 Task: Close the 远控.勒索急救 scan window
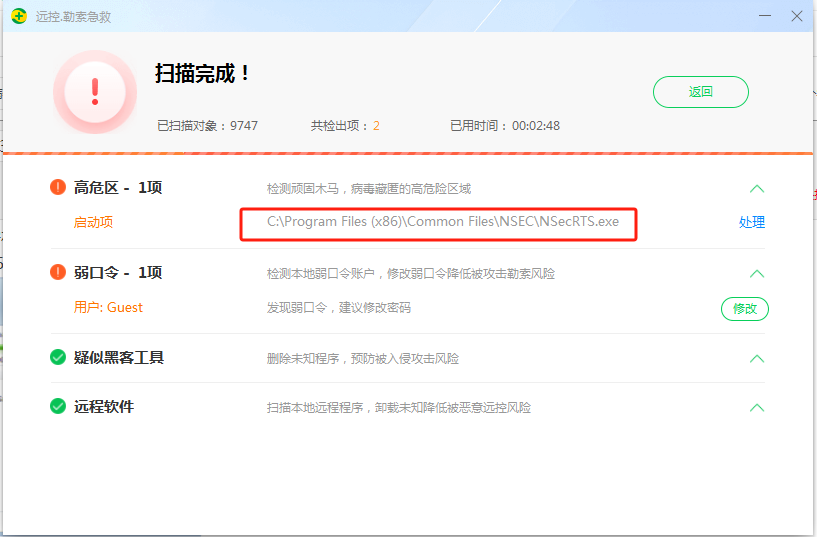point(796,17)
